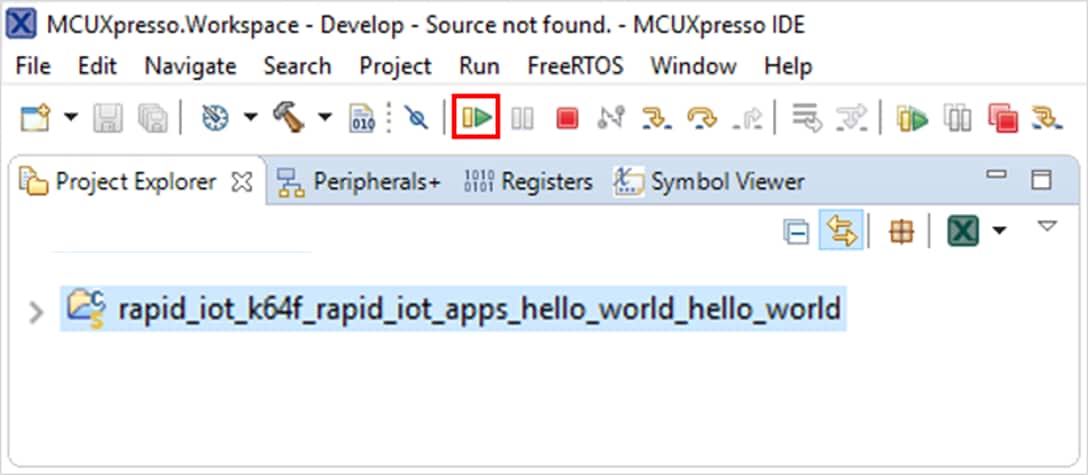Click the Suspend (pause) debug icon
1088x475 pixels.
tap(522, 119)
